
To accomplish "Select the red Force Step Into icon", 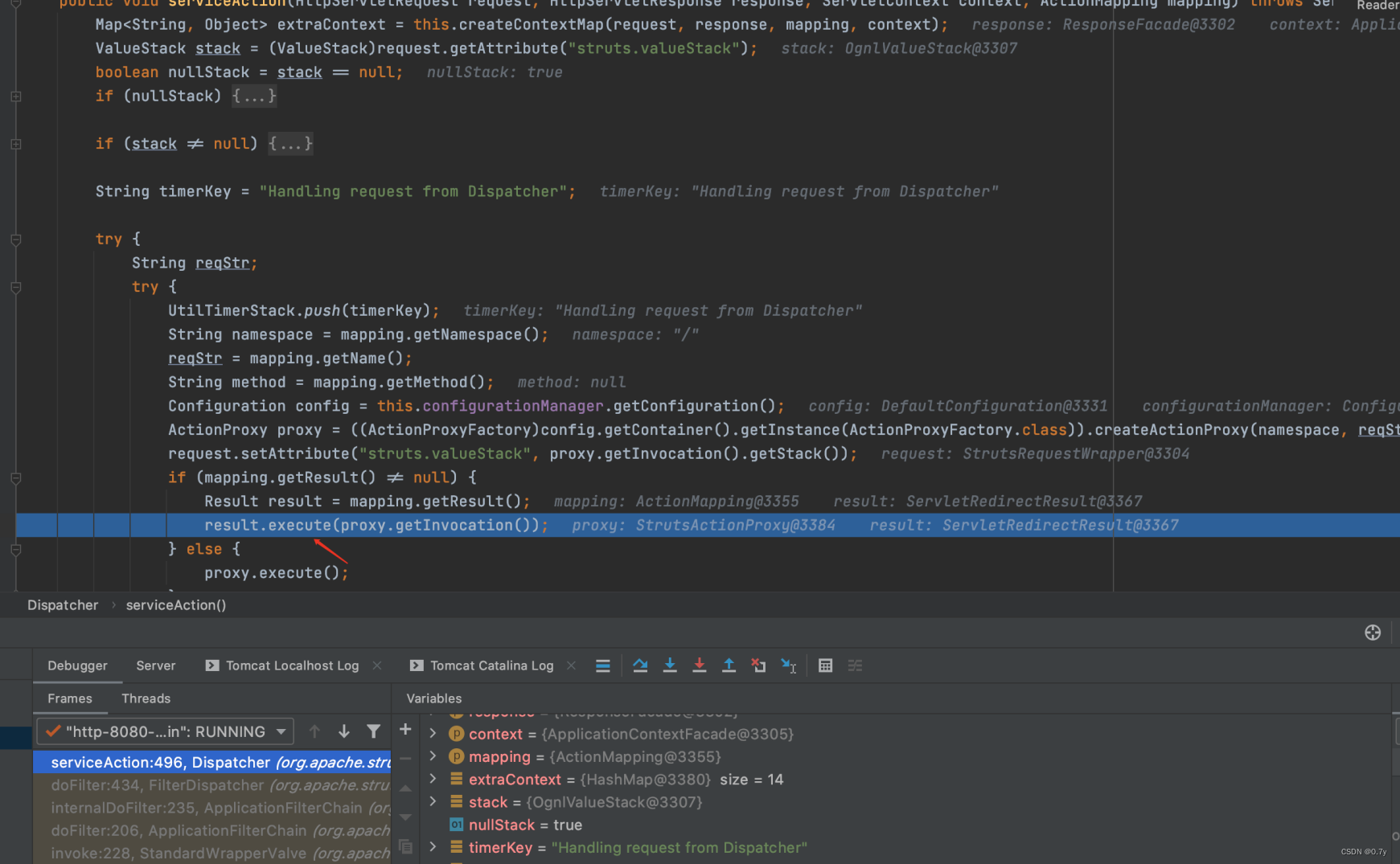I will (700, 665).
